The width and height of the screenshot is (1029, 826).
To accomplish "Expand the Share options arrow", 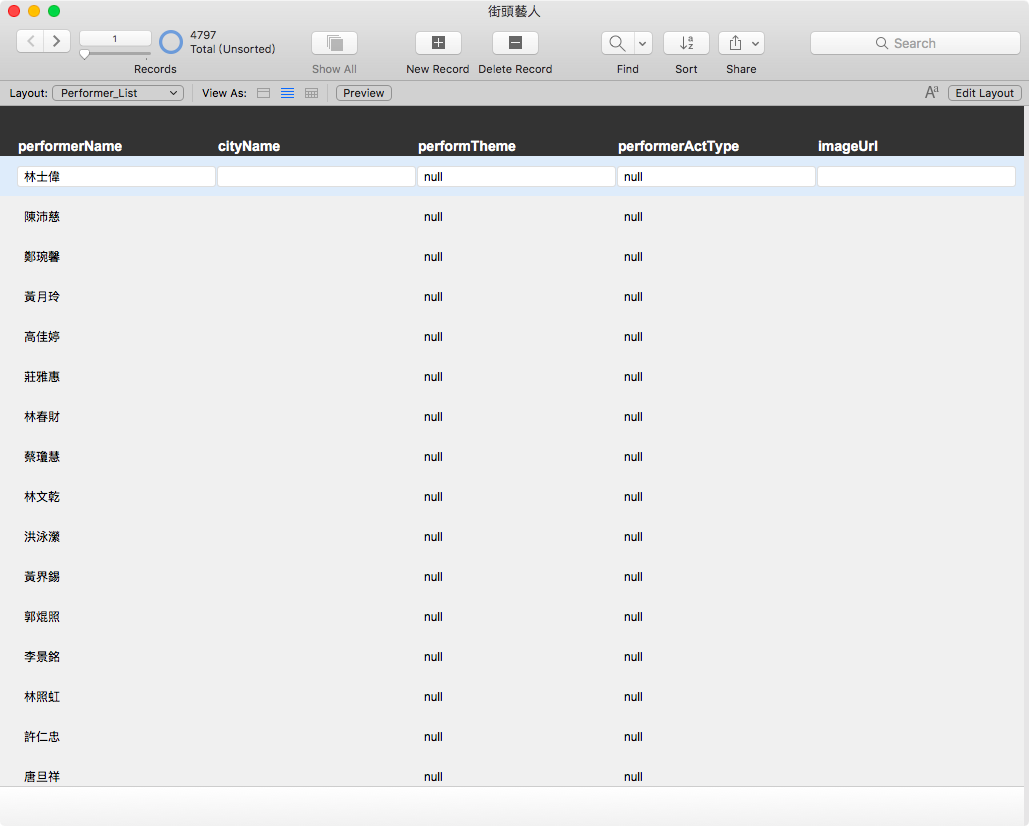I will point(756,43).
